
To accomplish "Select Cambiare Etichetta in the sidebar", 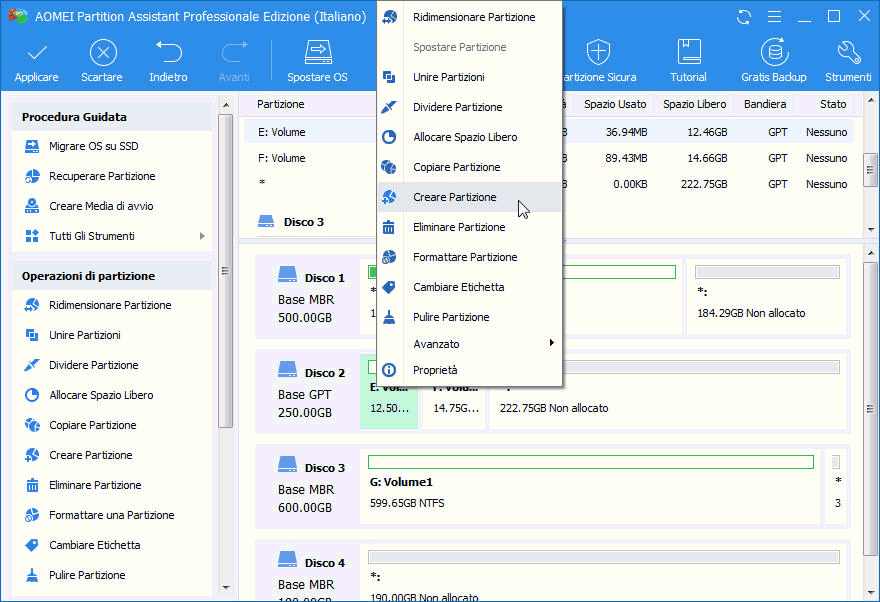I will point(82,545).
